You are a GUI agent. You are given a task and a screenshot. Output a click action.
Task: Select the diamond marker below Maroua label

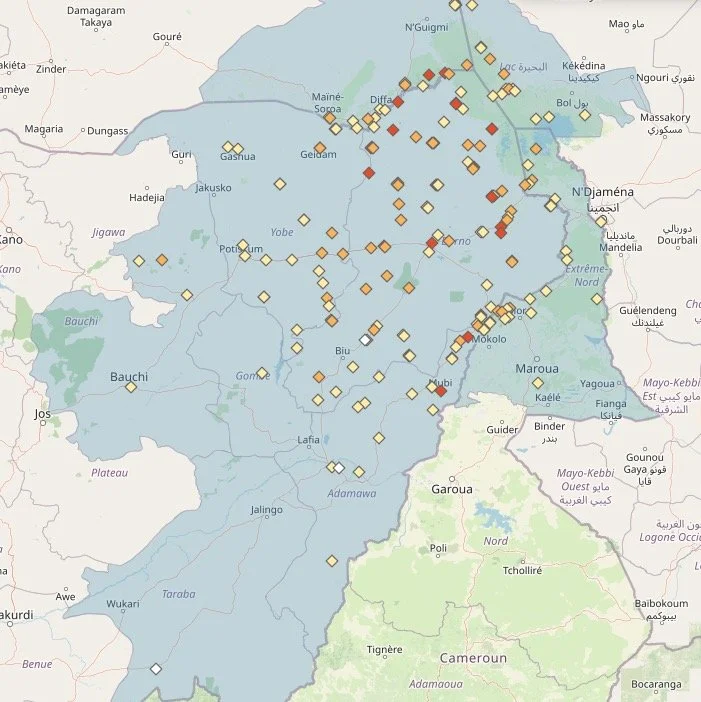[x=538, y=383]
